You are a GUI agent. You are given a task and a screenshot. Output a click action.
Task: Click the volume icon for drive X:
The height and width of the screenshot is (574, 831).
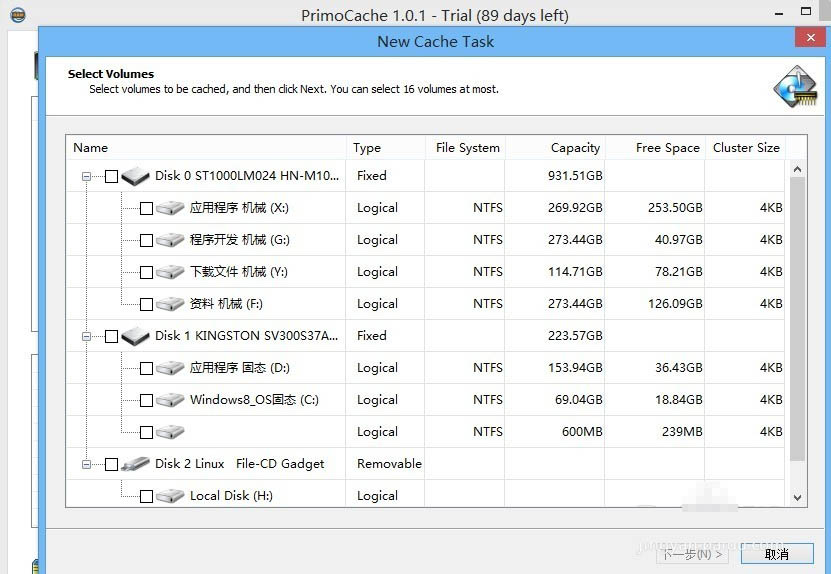171,208
